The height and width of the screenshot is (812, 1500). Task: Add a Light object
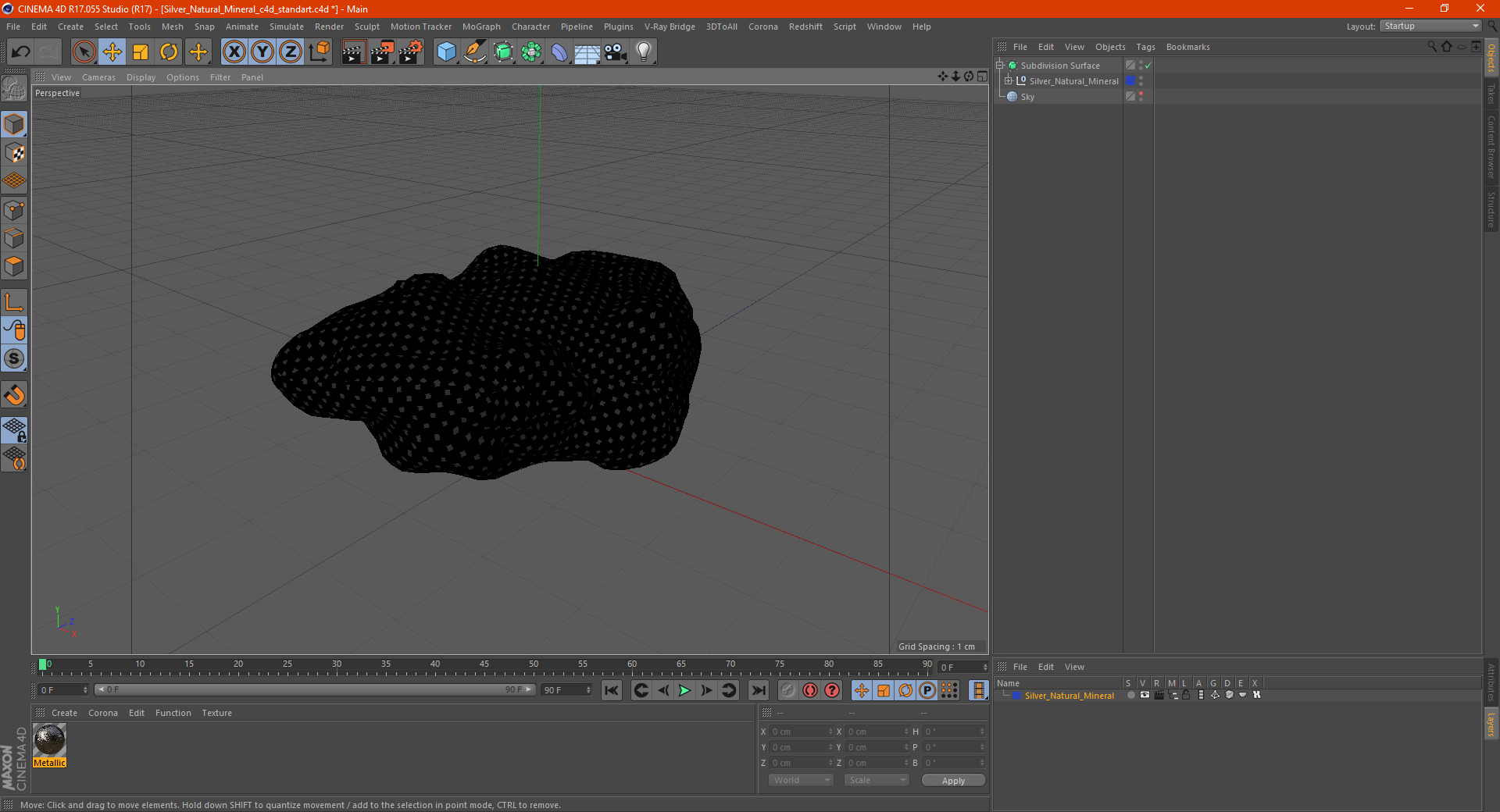click(643, 52)
